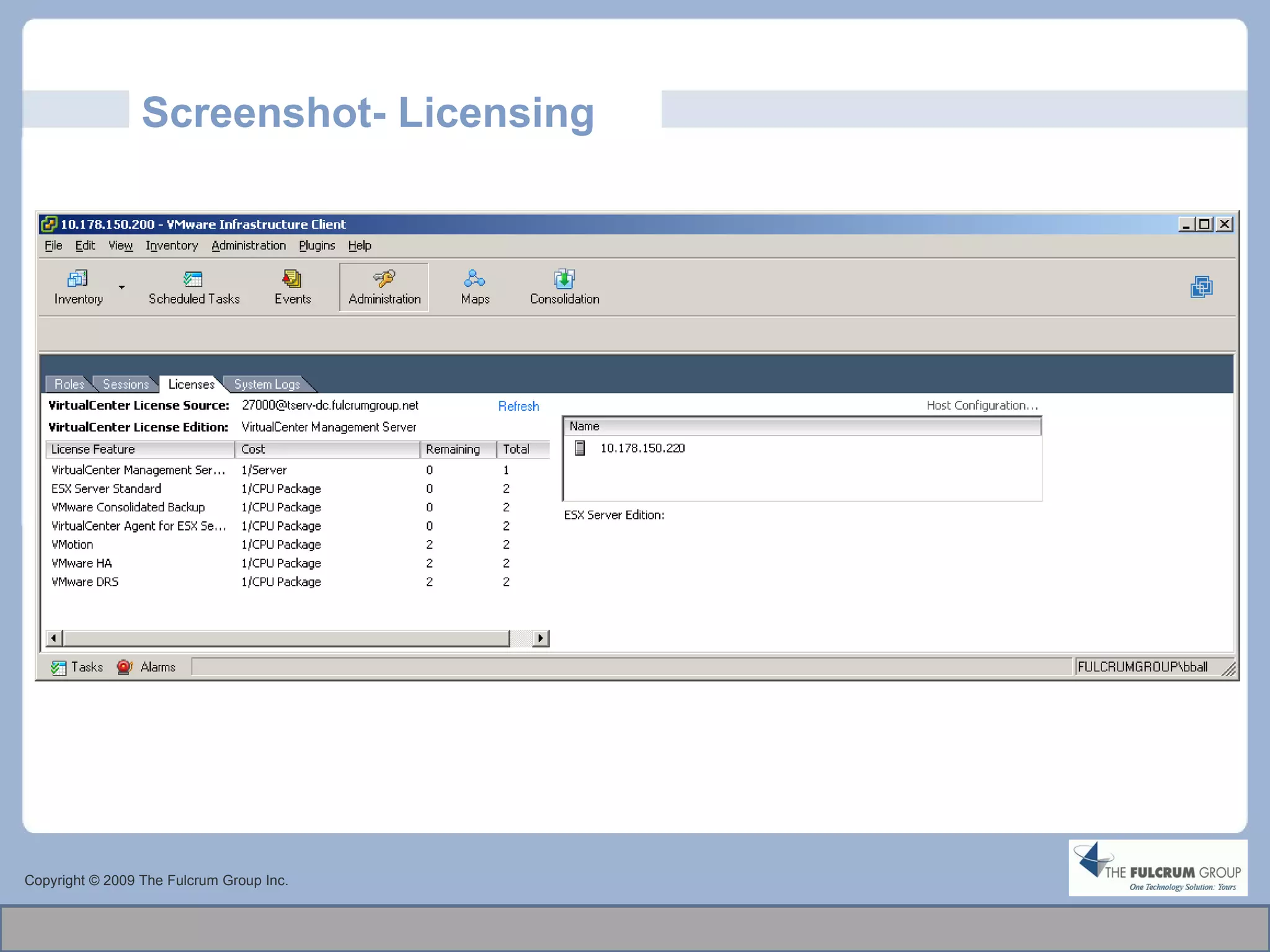Open the Edit menu

[85, 245]
